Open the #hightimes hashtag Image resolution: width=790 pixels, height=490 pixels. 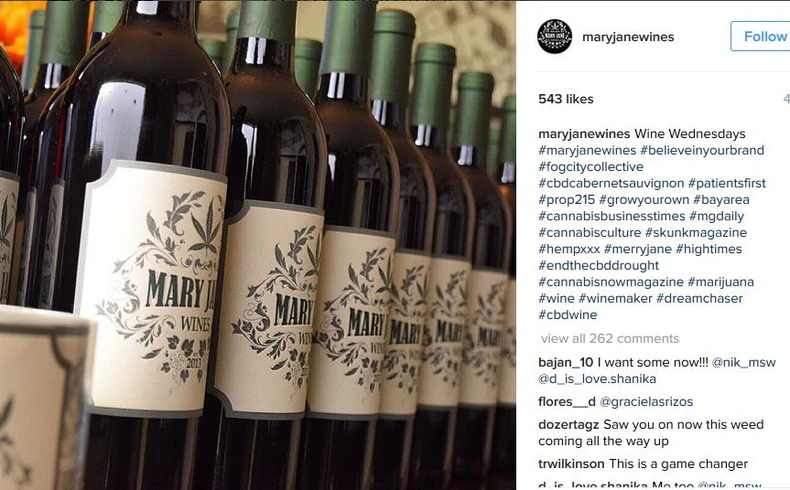pyautogui.click(x=709, y=249)
